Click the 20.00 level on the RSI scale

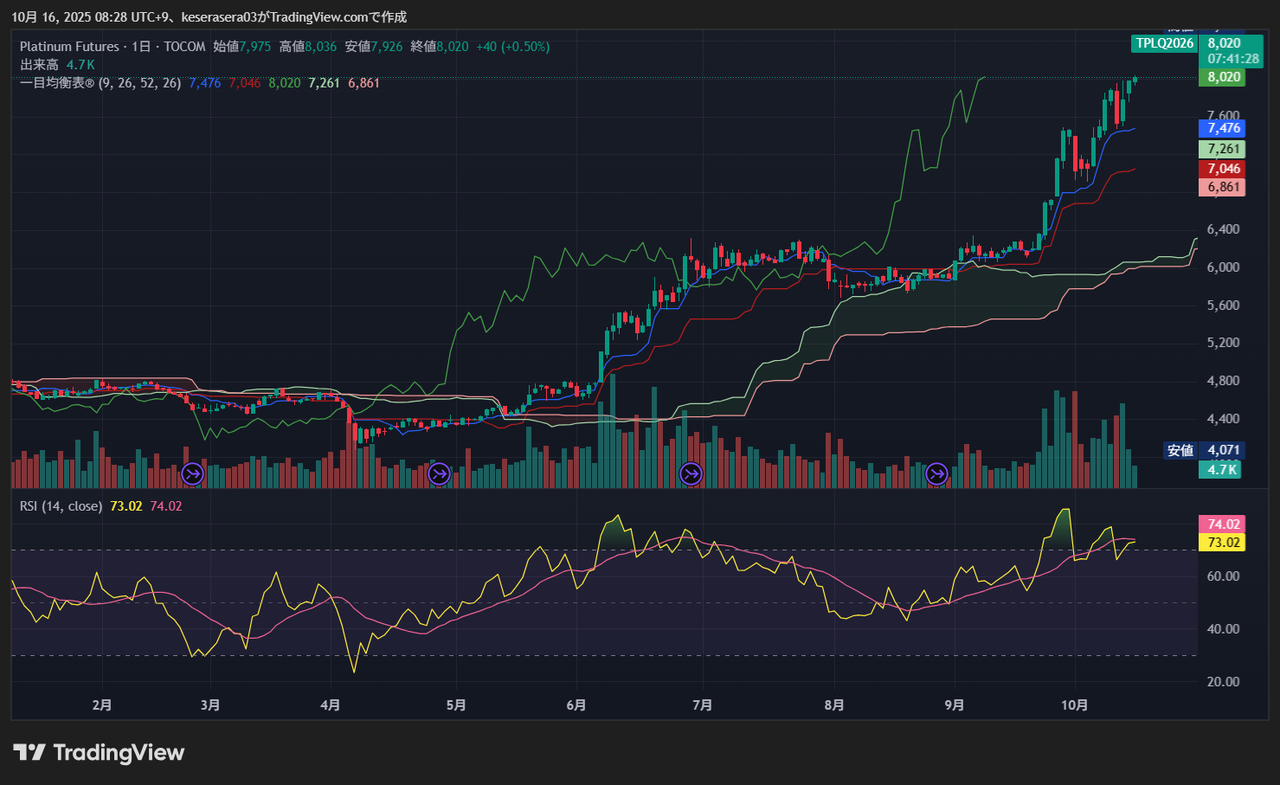(x=1223, y=682)
